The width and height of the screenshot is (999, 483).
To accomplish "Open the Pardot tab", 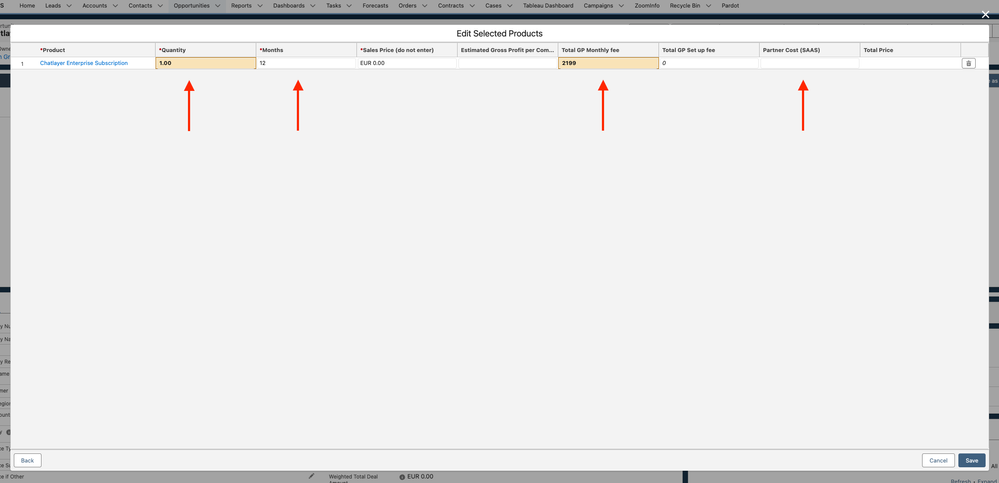I will [730, 6].
